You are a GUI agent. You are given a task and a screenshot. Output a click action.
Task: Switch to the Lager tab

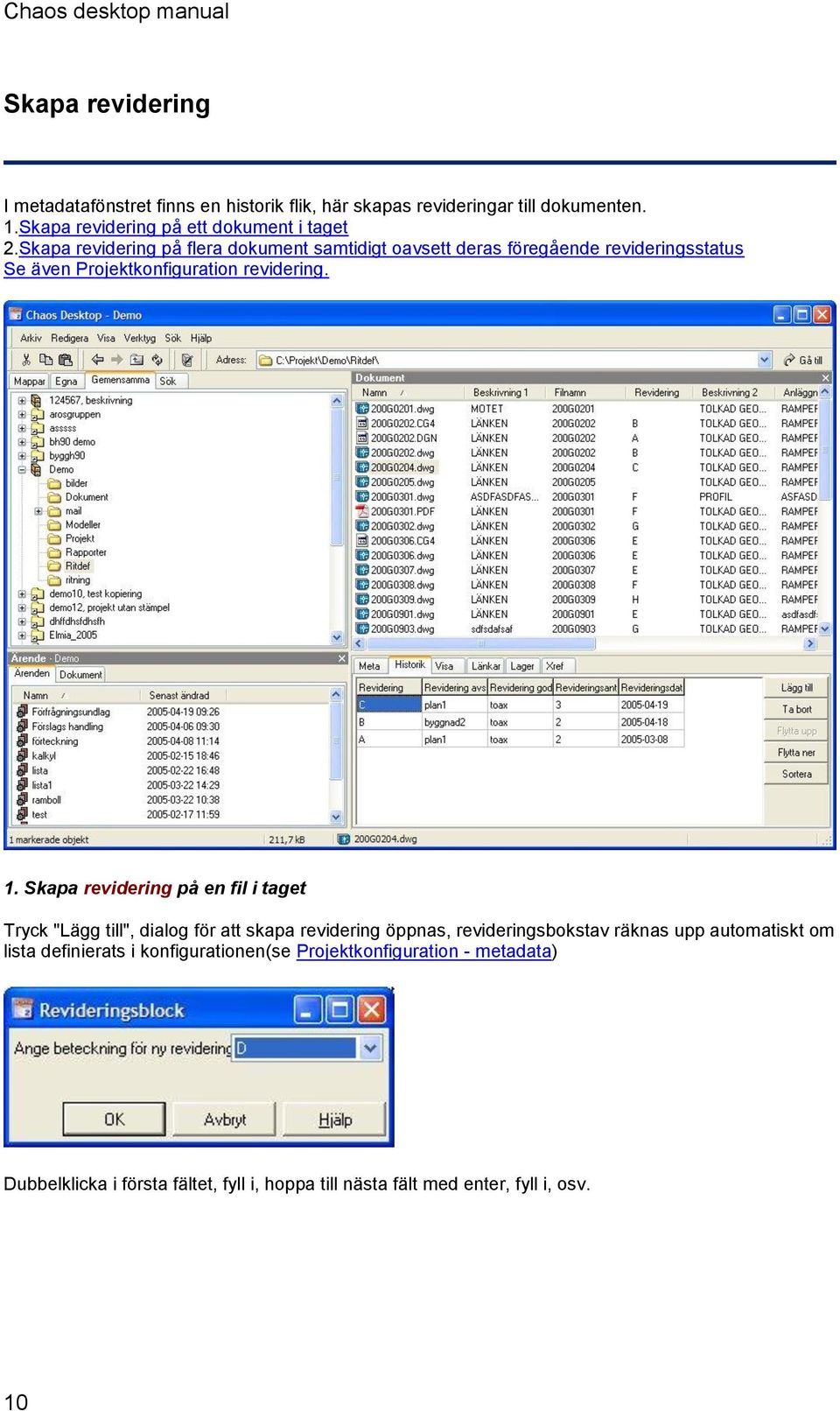[522, 666]
